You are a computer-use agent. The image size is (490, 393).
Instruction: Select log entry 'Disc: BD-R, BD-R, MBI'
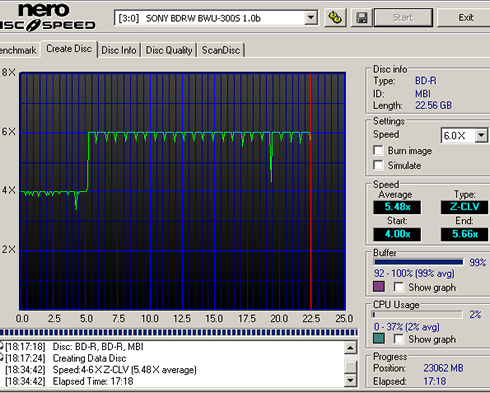tap(98, 347)
